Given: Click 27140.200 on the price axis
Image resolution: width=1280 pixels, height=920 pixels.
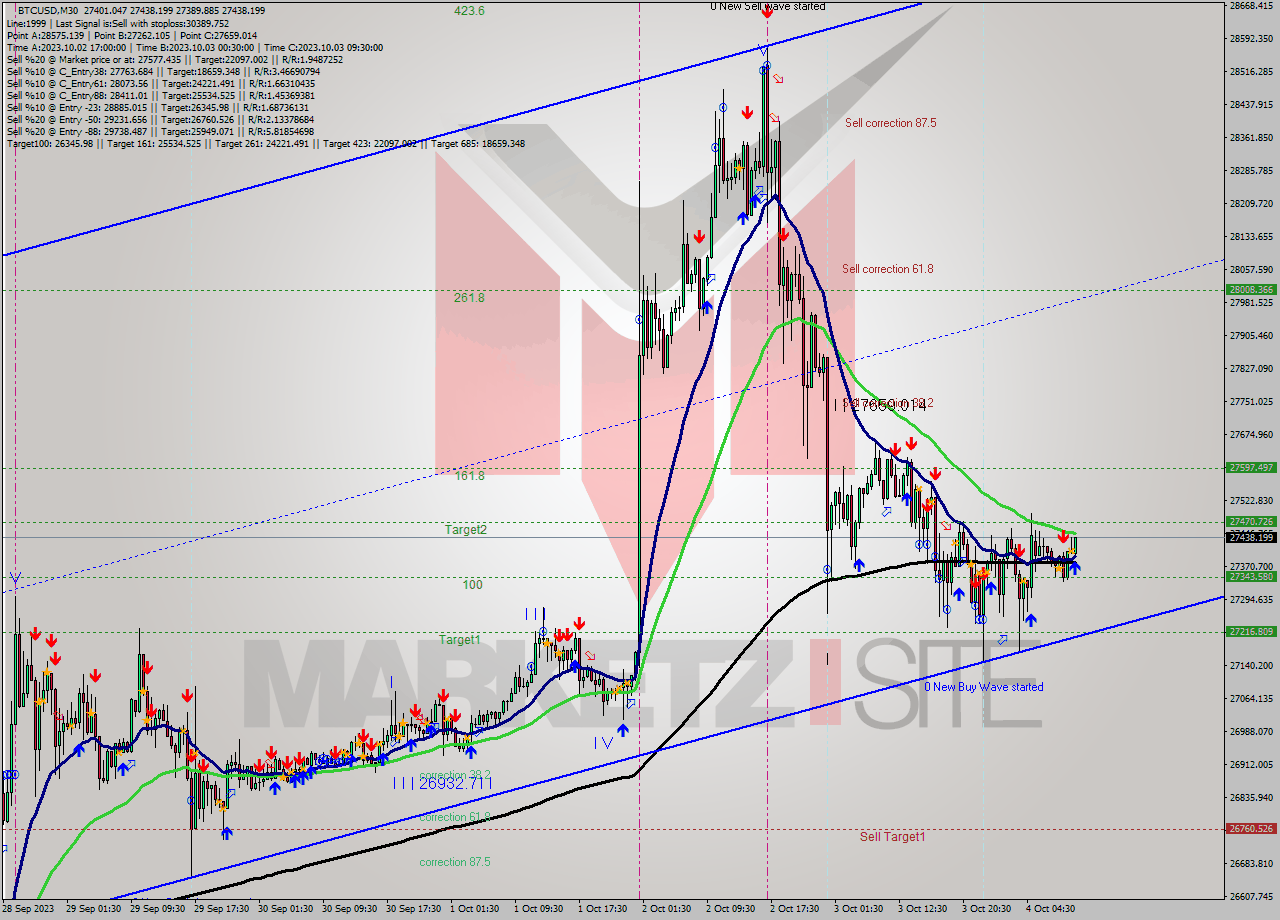Looking at the screenshot, I should [1251, 665].
